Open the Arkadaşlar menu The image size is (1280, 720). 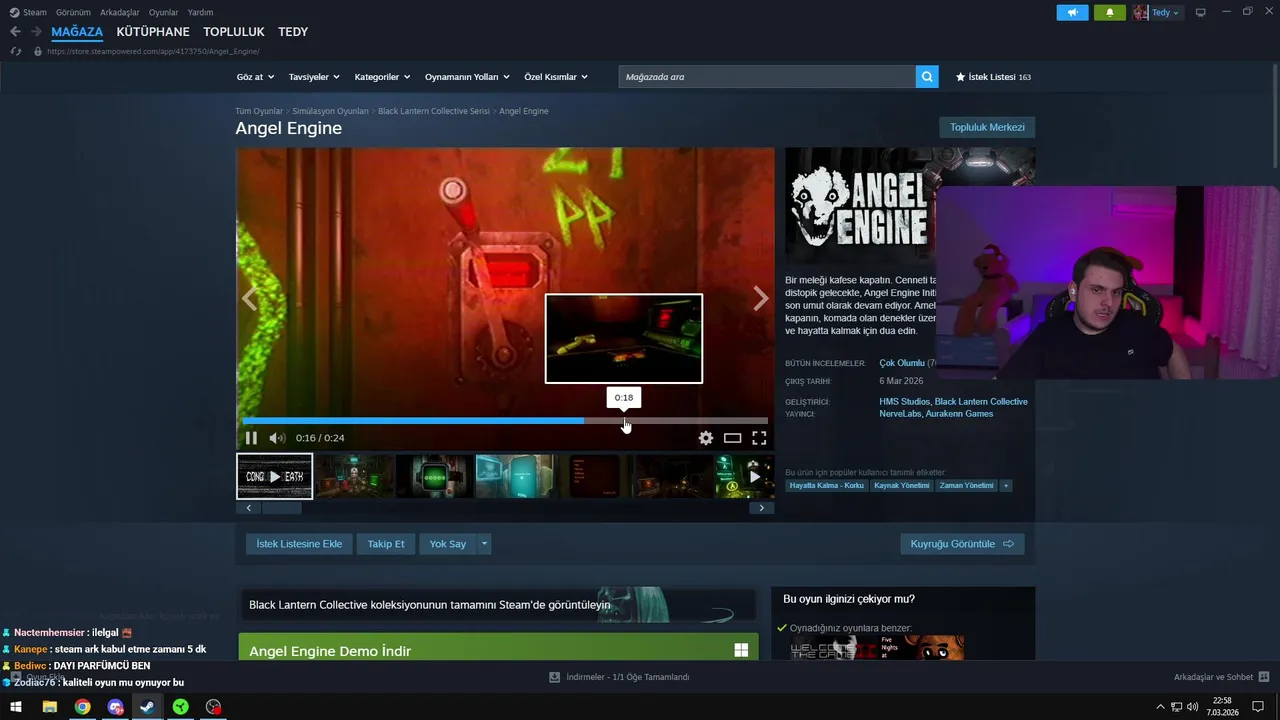[x=120, y=12]
